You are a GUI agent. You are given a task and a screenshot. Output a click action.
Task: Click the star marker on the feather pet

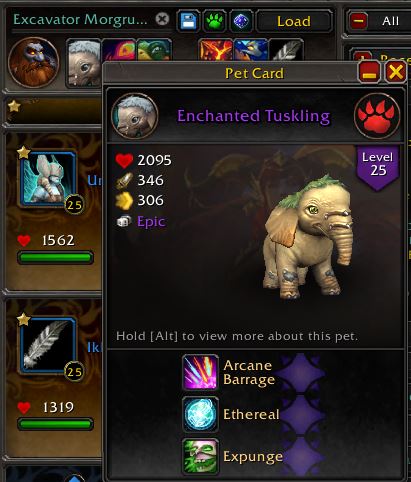[x=23, y=320]
